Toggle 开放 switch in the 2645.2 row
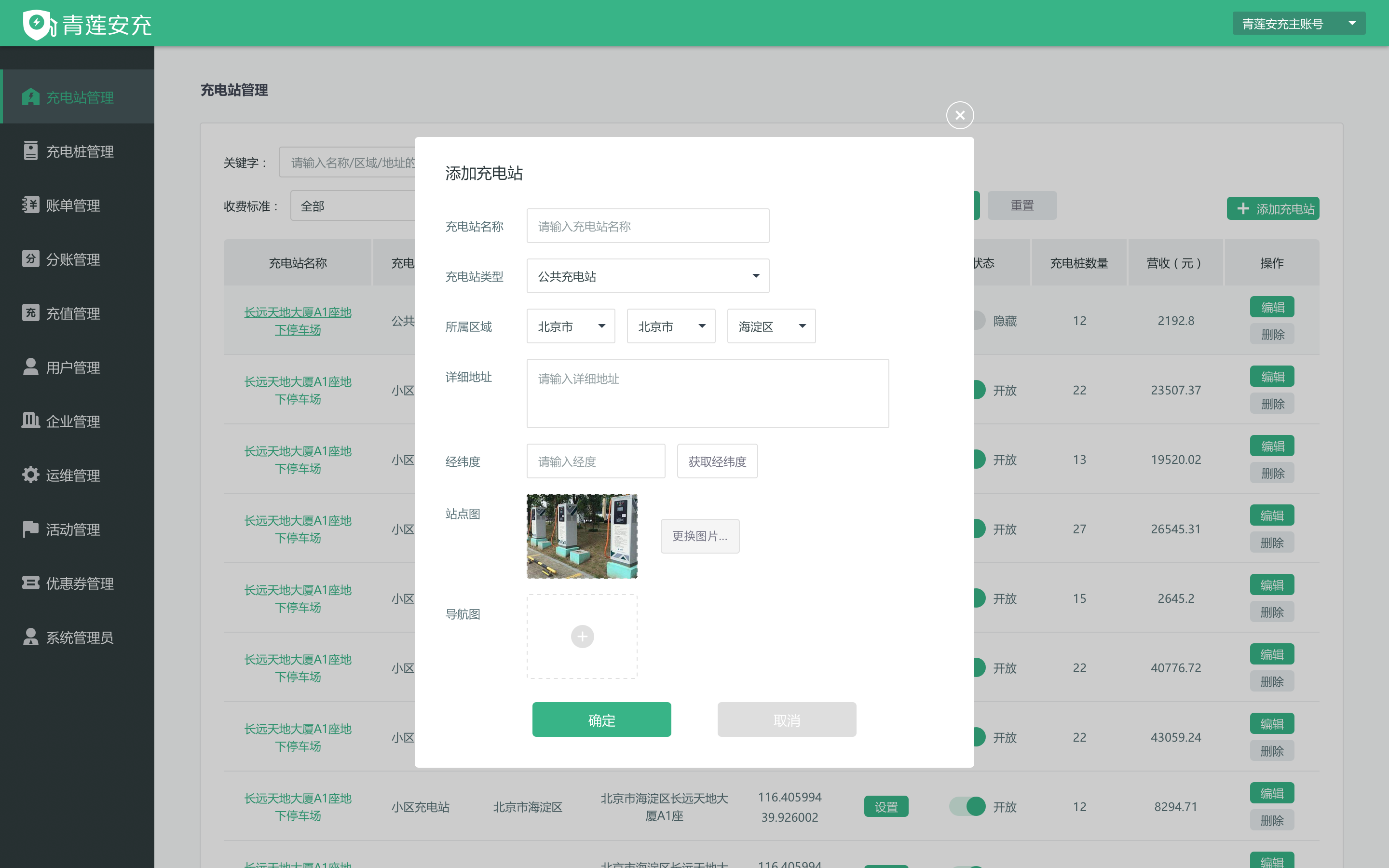This screenshot has height=868, width=1389. coord(979,598)
